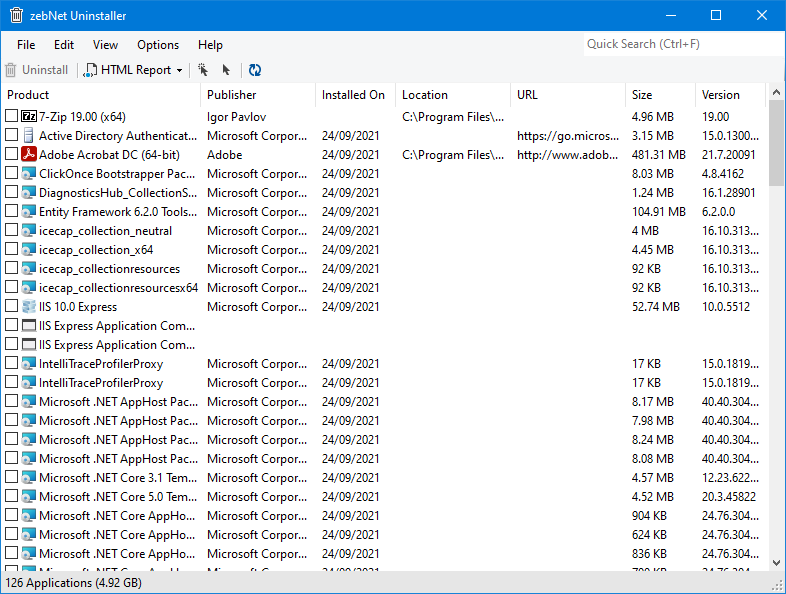Click the plain arrow cursor toolbar icon

coord(226,70)
